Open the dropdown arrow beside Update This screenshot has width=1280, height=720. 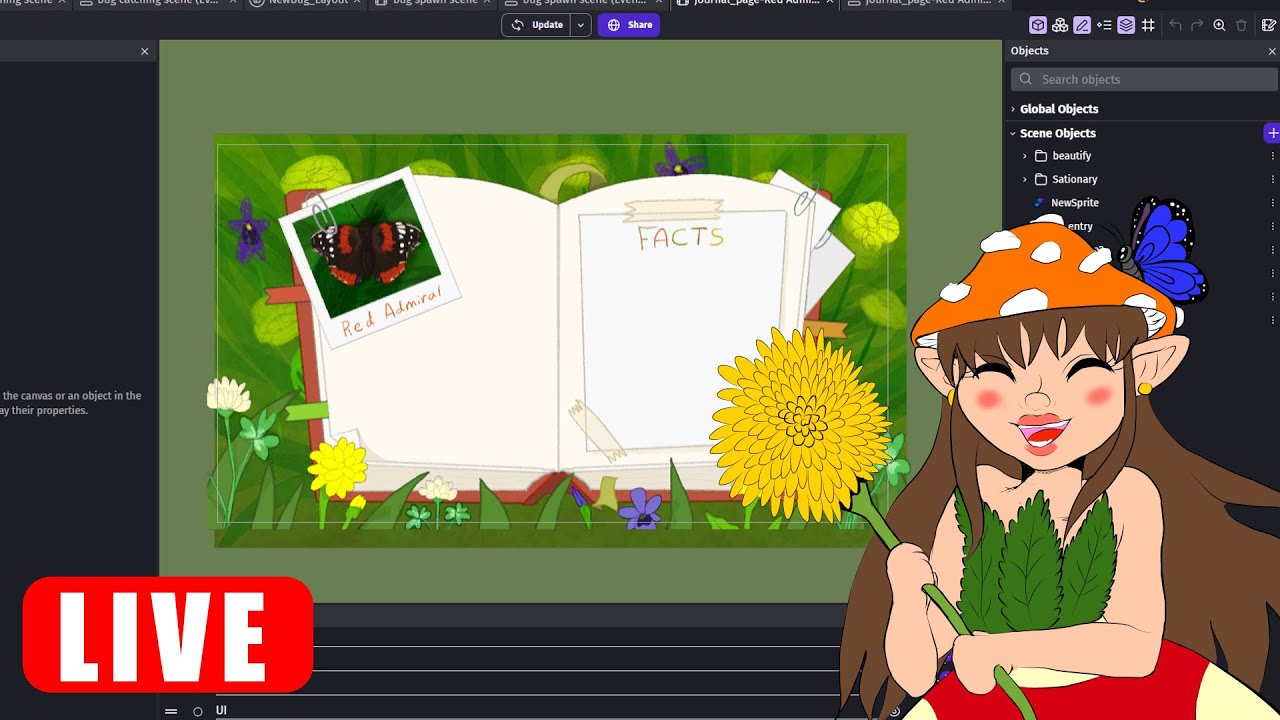point(581,25)
